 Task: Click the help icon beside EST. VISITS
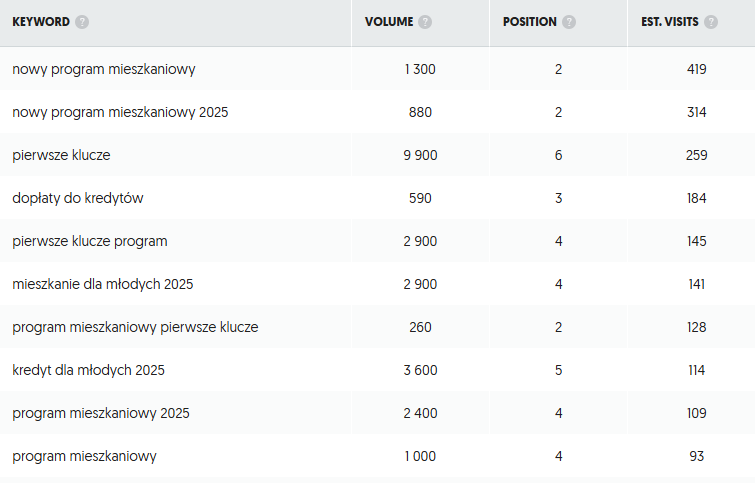(710, 22)
